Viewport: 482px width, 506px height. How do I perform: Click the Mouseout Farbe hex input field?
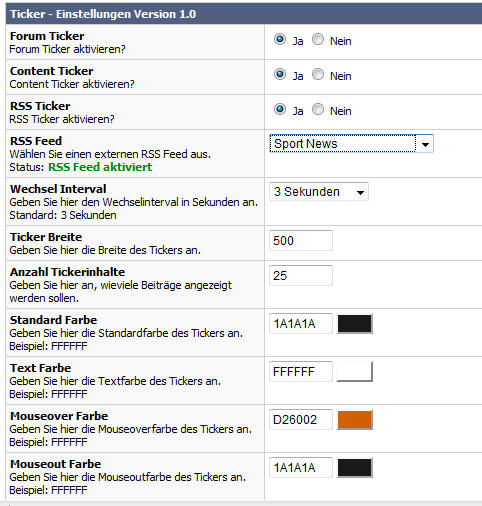[x=301, y=467]
